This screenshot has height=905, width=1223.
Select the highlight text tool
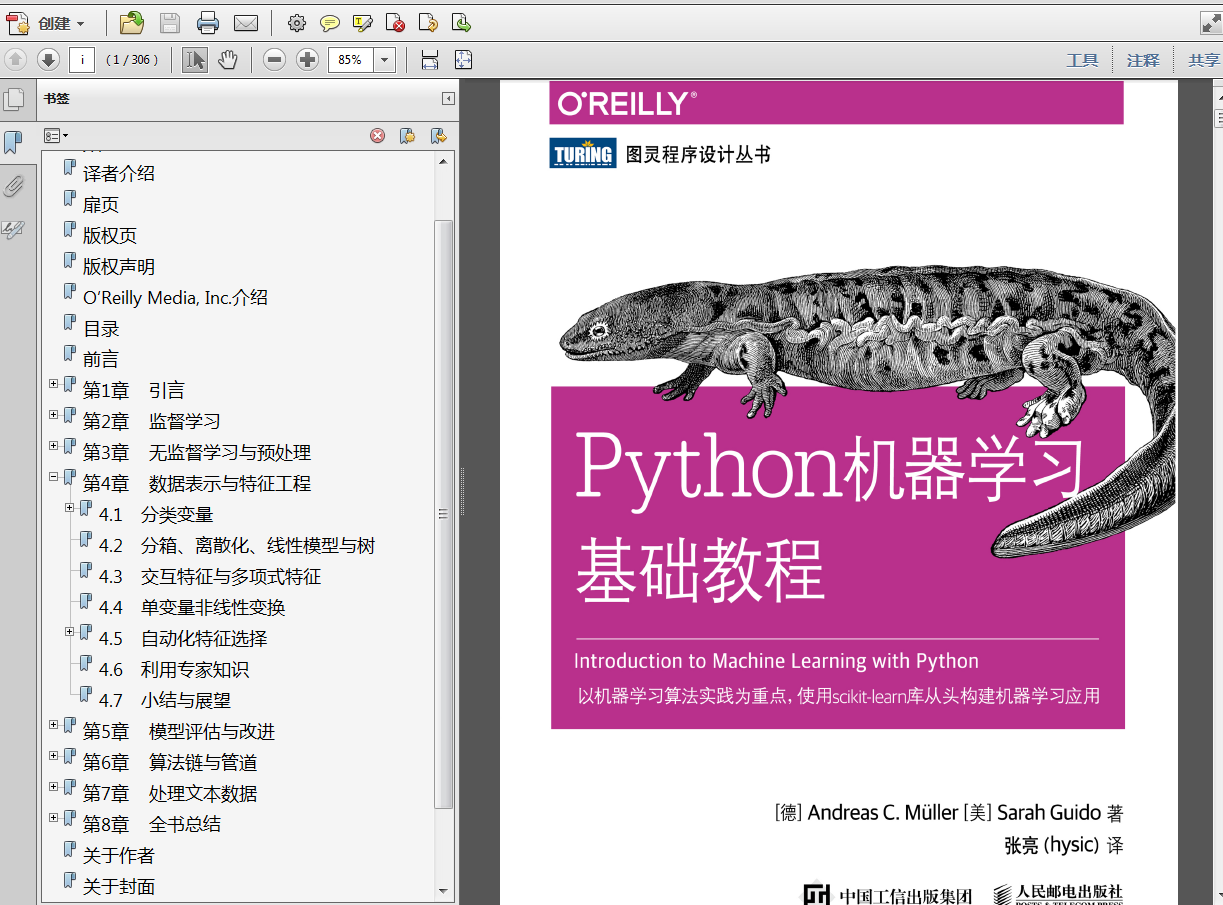click(x=362, y=23)
